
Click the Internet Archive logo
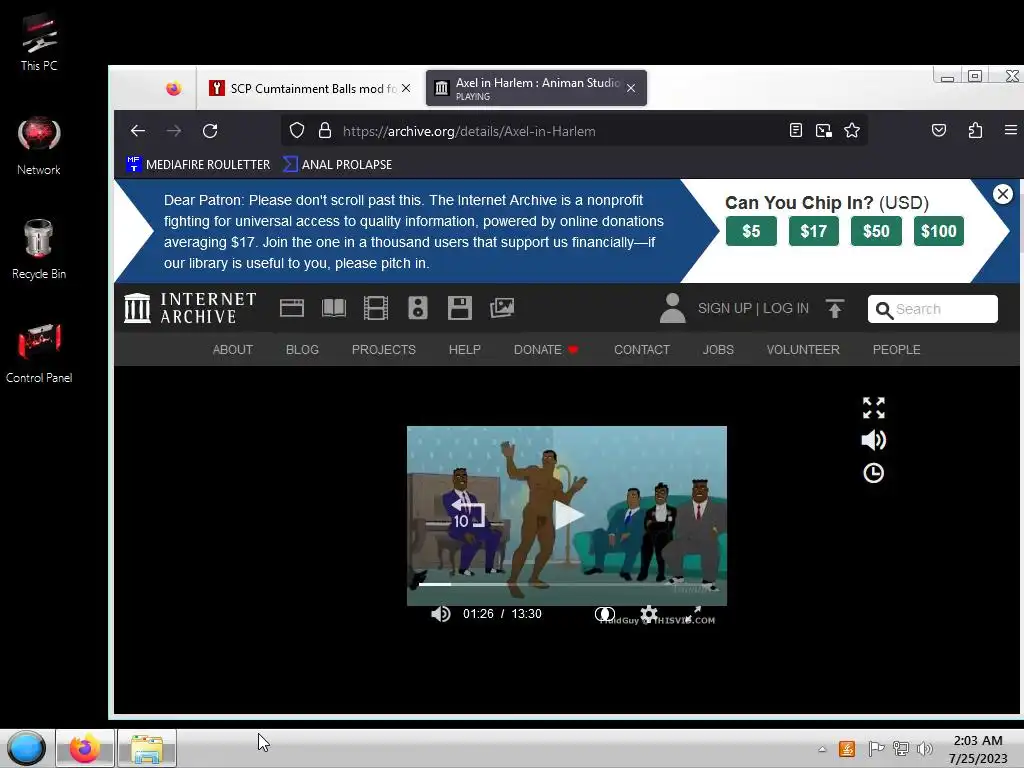tap(190, 308)
